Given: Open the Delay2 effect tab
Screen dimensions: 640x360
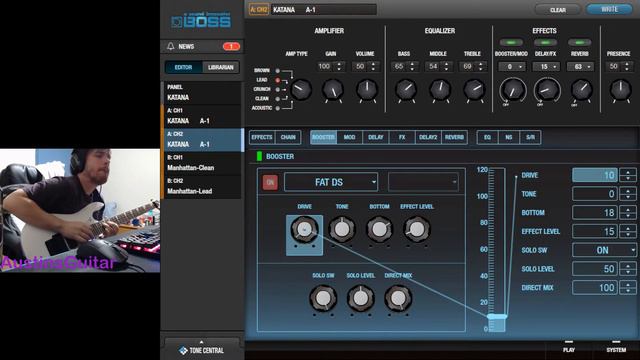Looking at the screenshot, I should [x=428, y=138].
